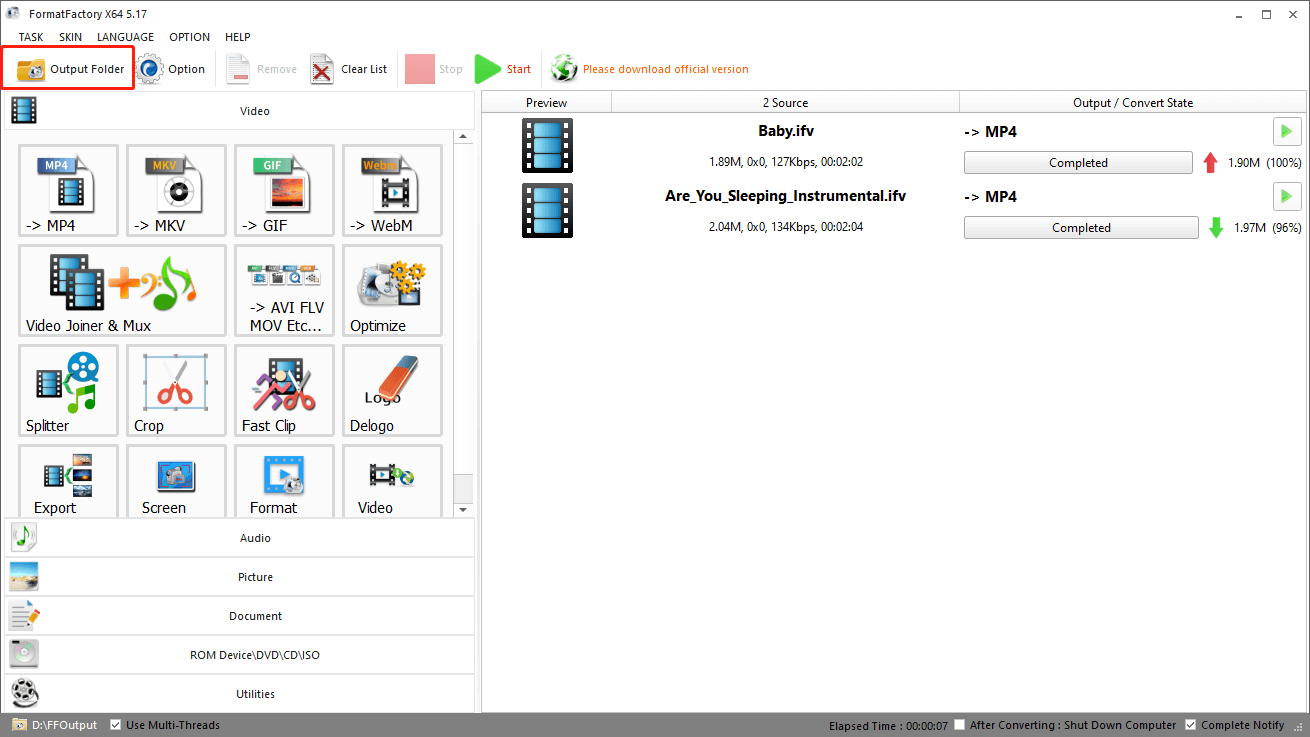The image size is (1310, 737).
Task: Select the -> GIF conversion tile
Action: pos(284,191)
